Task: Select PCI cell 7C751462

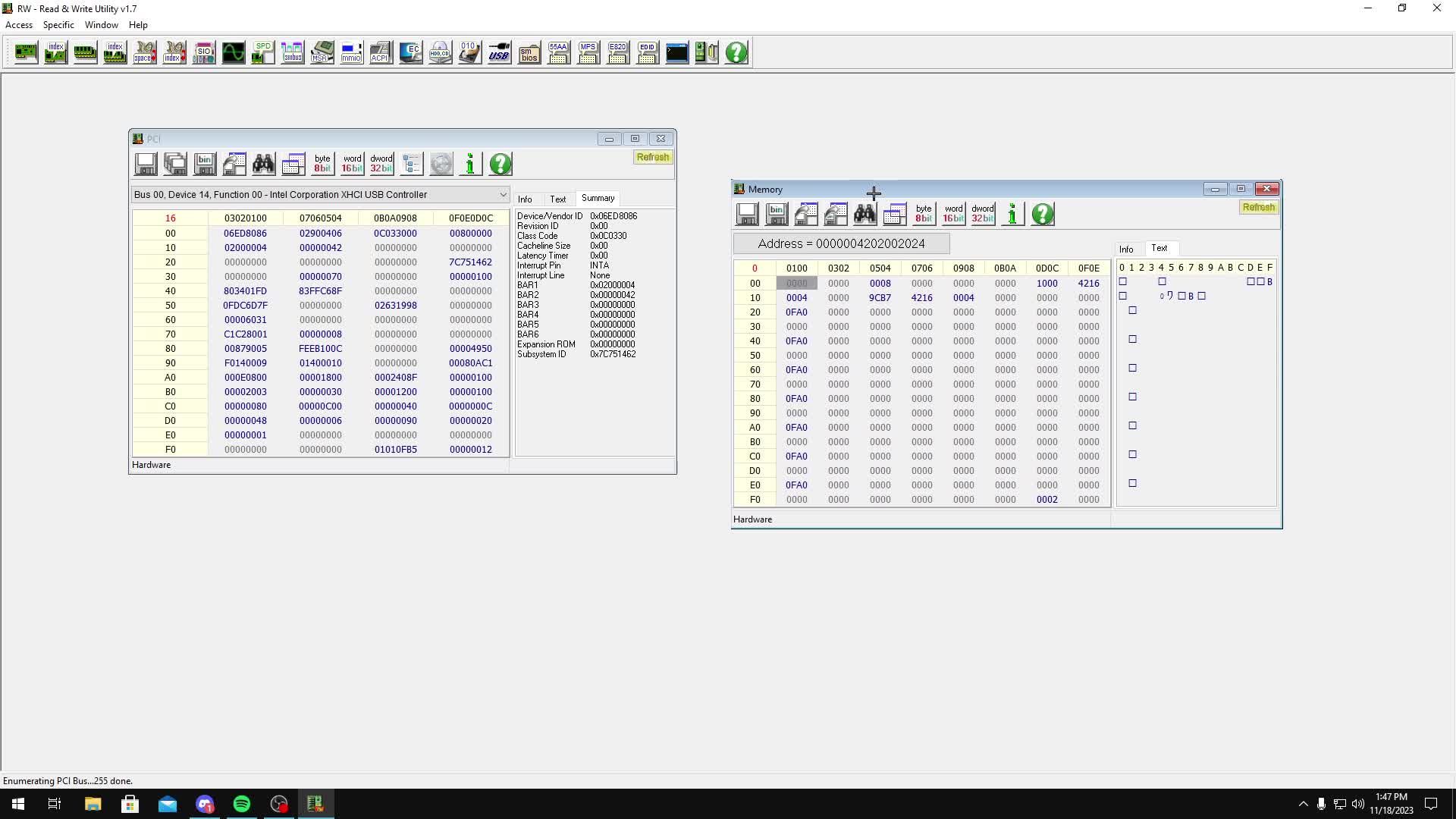Action: click(470, 262)
